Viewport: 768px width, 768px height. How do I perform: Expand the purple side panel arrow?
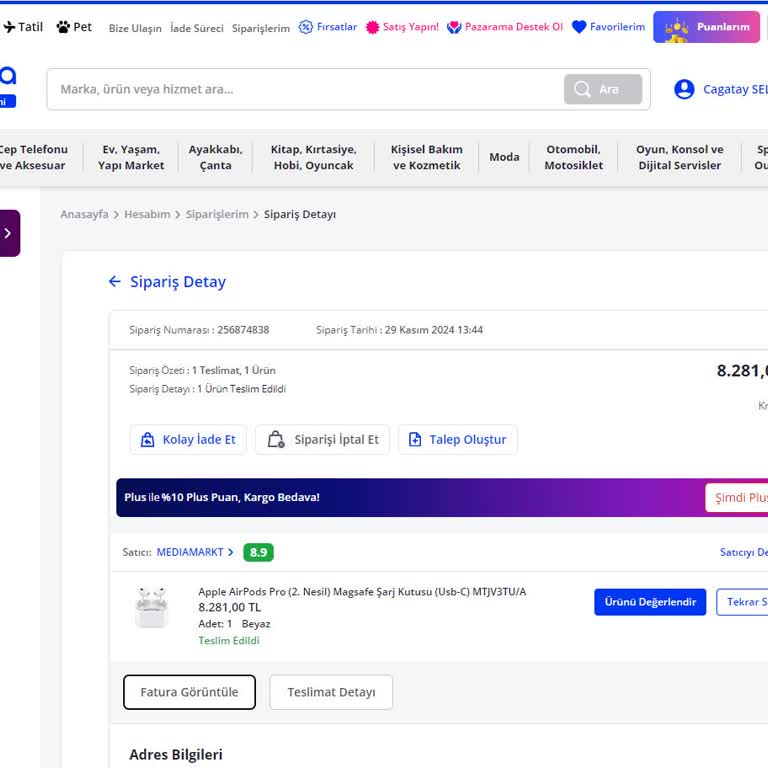point(8,233)
